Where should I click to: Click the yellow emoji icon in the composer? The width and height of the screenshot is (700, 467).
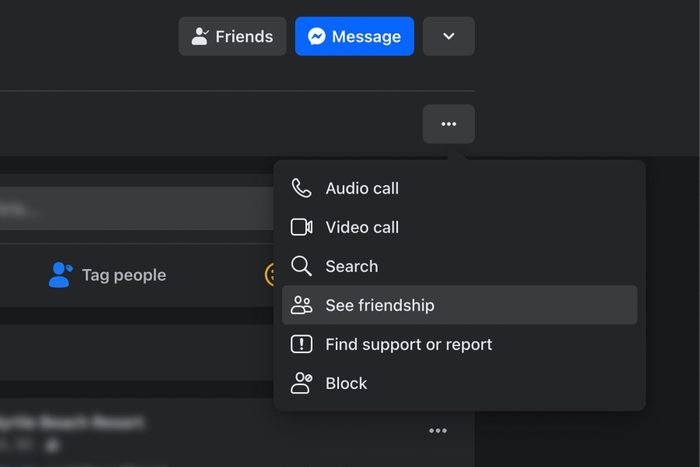[x=270, y=275]
